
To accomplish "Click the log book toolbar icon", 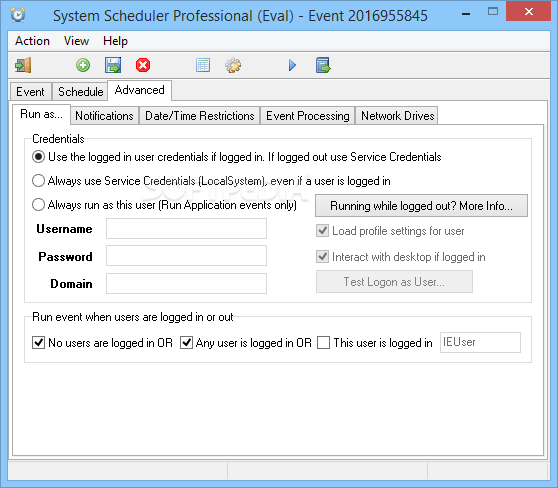I will [x=323, y=65].
